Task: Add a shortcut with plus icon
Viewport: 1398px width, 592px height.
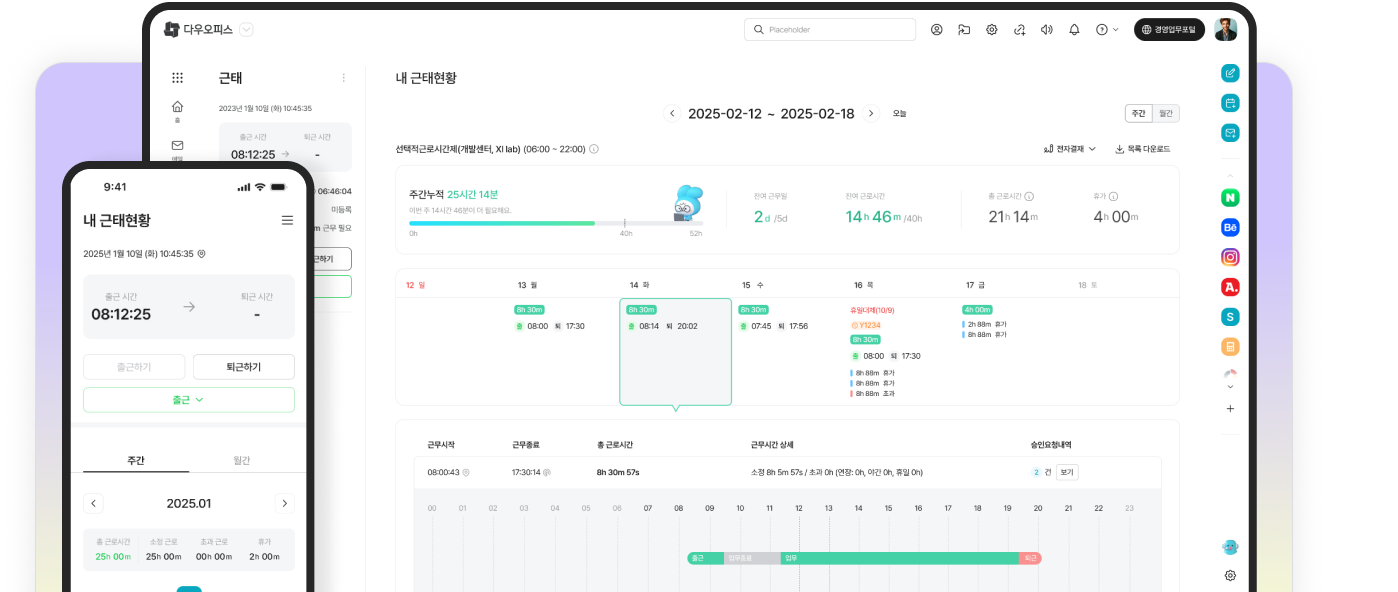Action: 1230,408
